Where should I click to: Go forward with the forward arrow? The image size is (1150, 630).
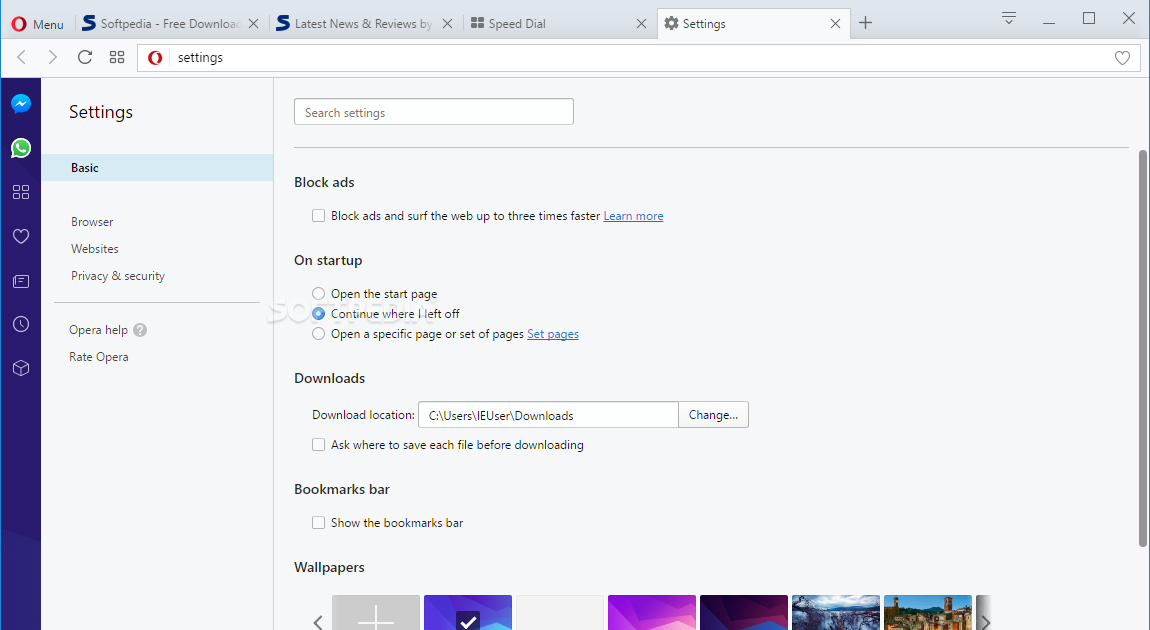click(52, 57)
